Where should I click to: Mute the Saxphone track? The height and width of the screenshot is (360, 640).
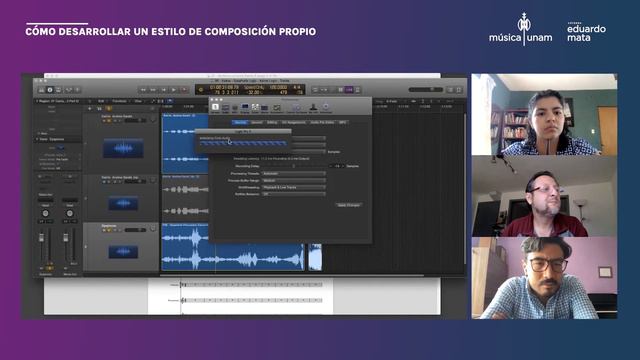click(x=104, y=230)
